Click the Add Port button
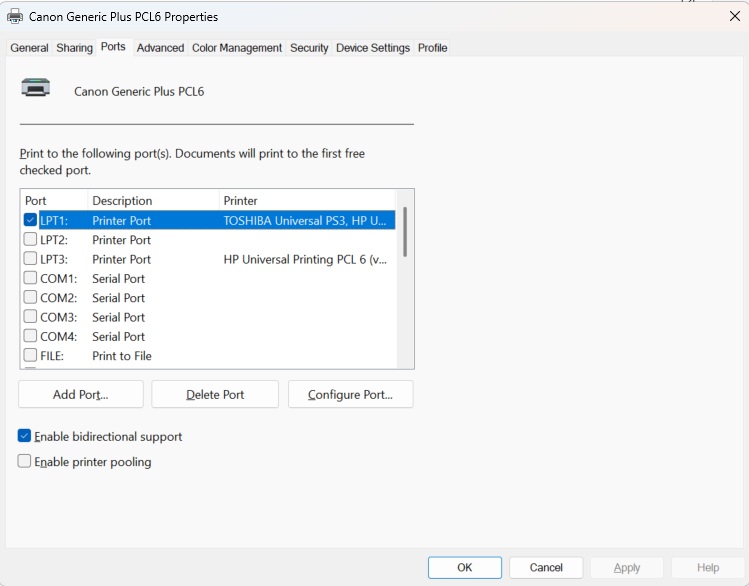The width and height of the screenshot is (749, 586). (81, 395)
